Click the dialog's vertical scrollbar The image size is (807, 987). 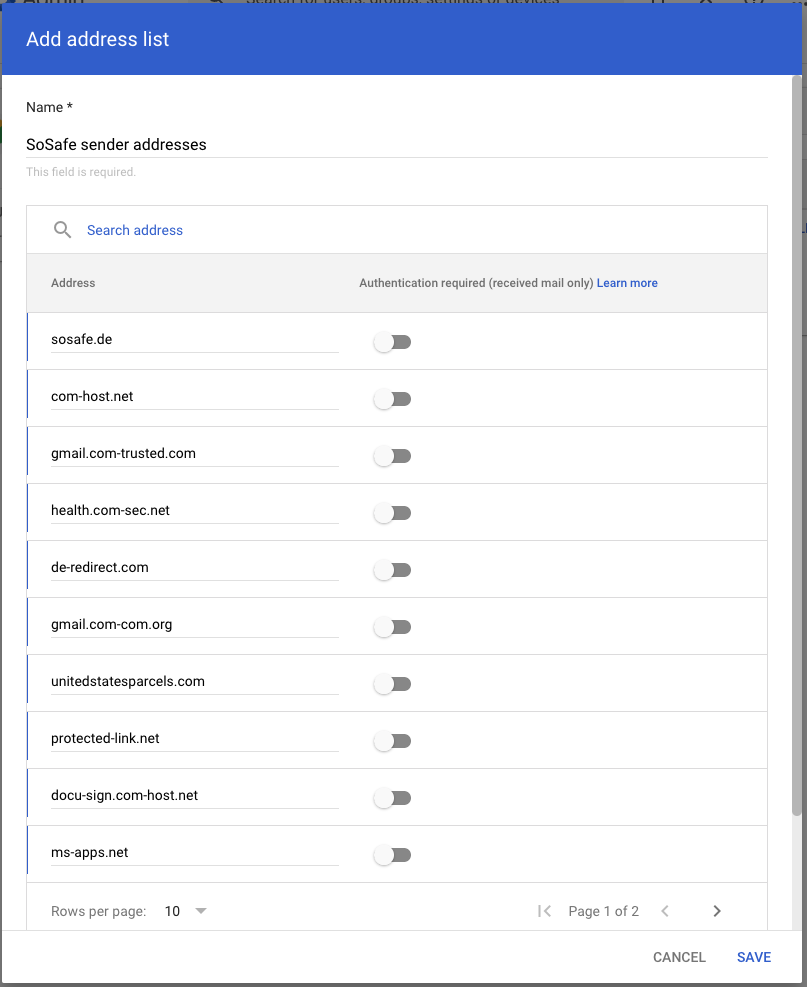(796, 440)
